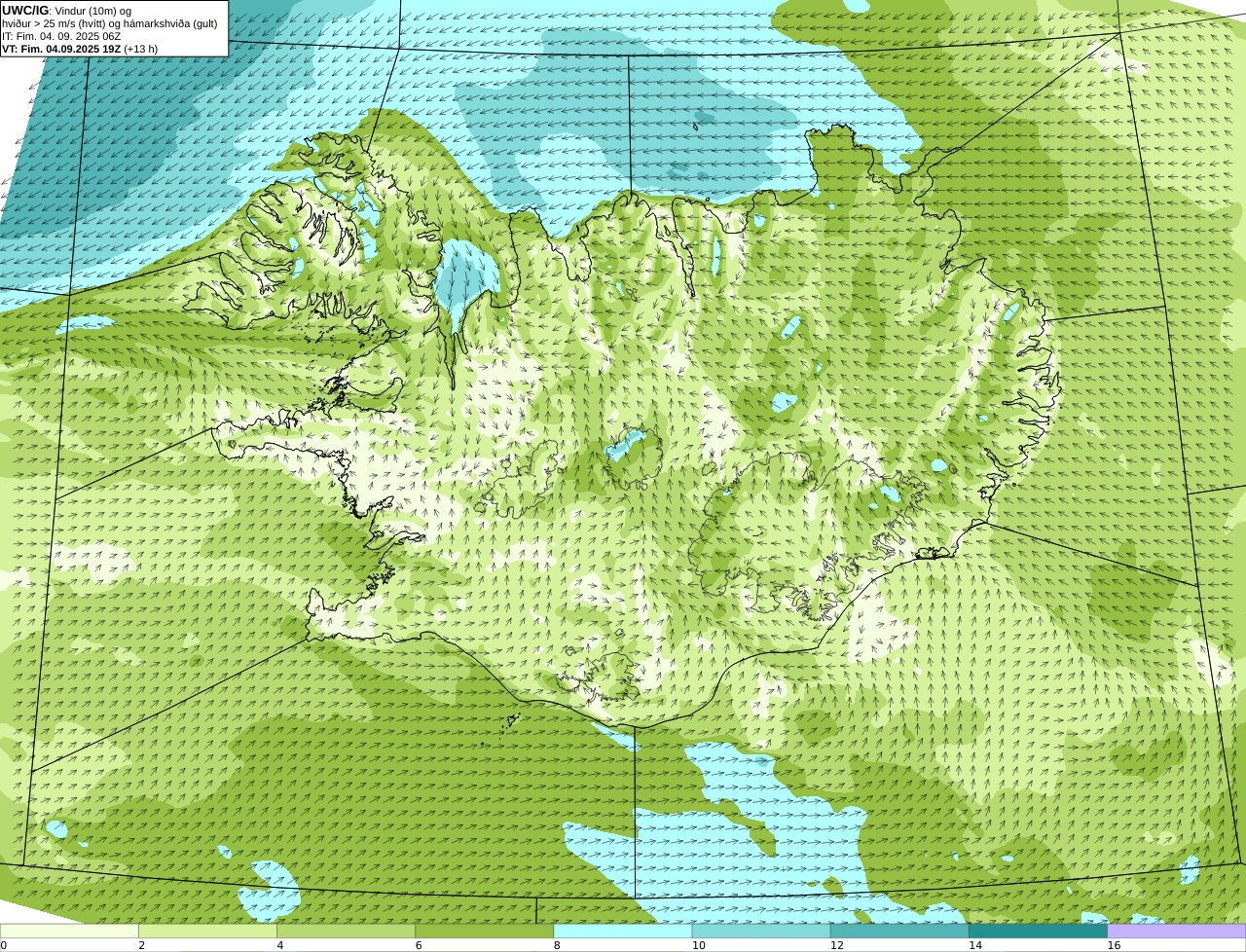Click the initial time 'IT: Fim. 04. 09. 2025 06Z'
Screen dimensions: 1246x952
61,36
